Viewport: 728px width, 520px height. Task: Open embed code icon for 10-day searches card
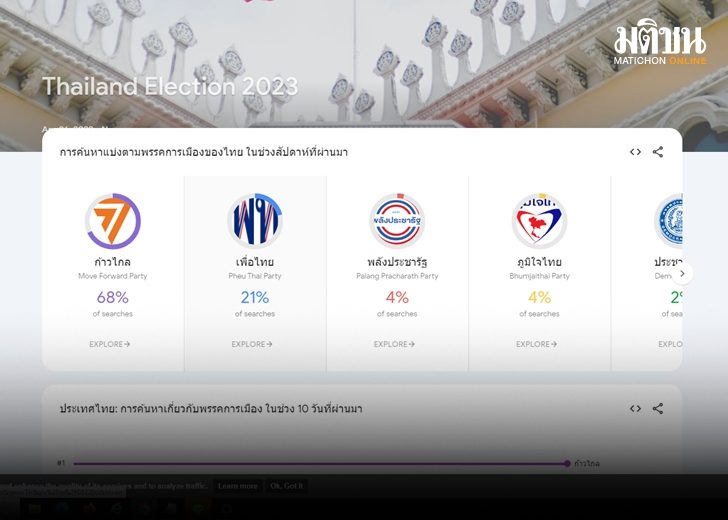(635, 409)
